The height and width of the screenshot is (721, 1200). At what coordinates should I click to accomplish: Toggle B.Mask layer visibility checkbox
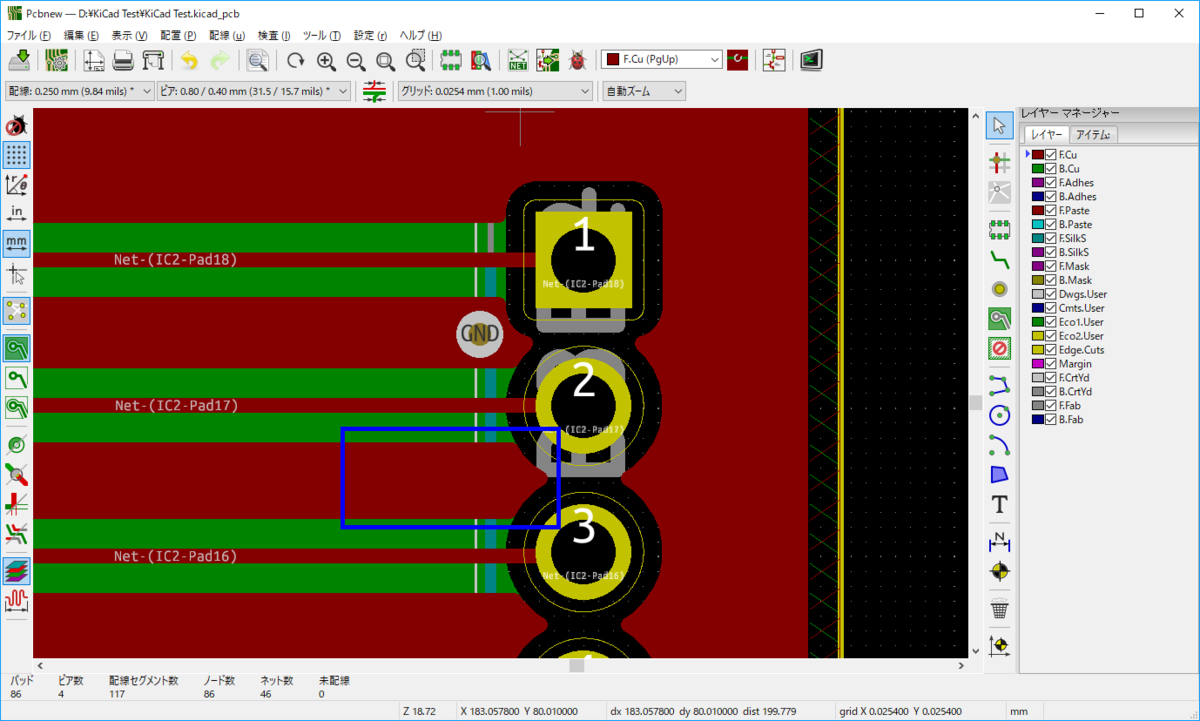point(1051,281)
